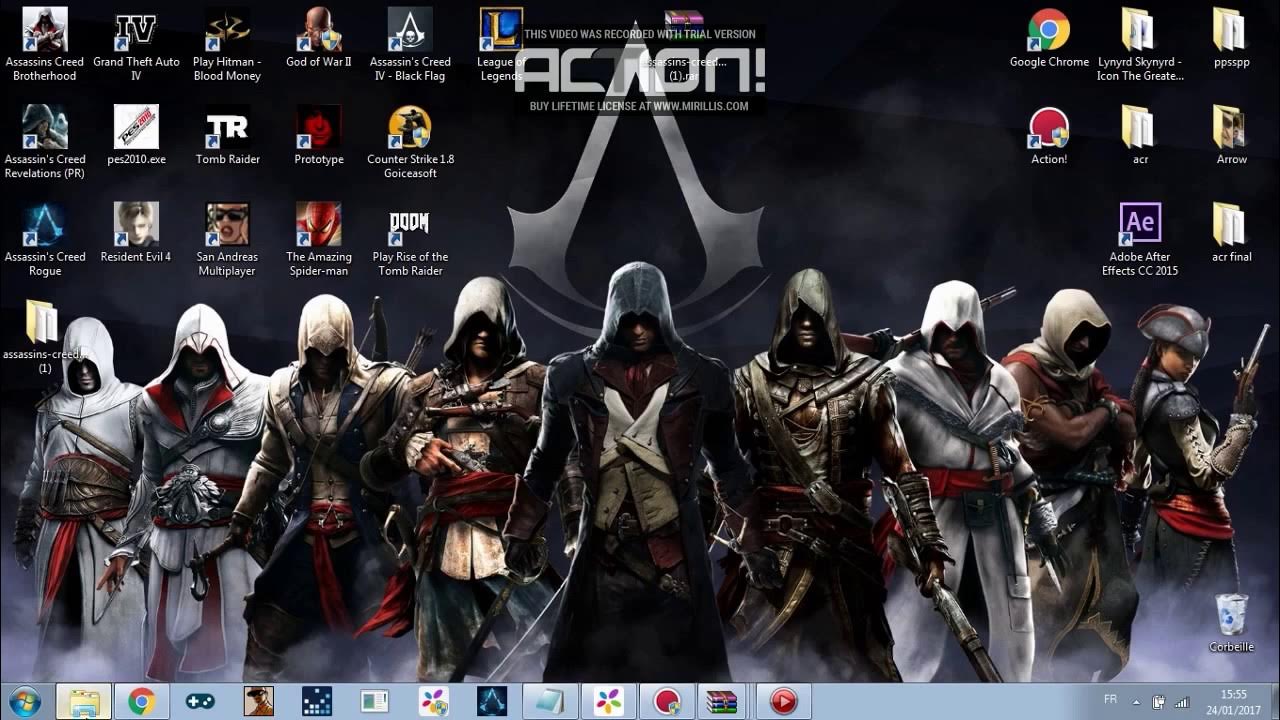Select The Amazing Spider-man icon
Image resolution: width=1280 pixels, height=720 pixels.
(x=319, y=240)
